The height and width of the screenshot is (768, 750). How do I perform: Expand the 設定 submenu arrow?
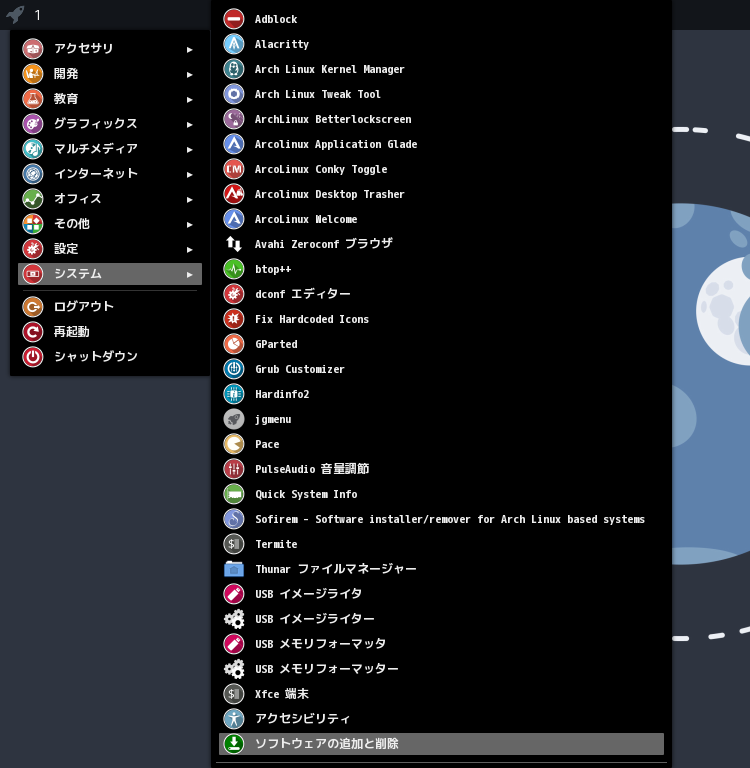coord(190,249)
